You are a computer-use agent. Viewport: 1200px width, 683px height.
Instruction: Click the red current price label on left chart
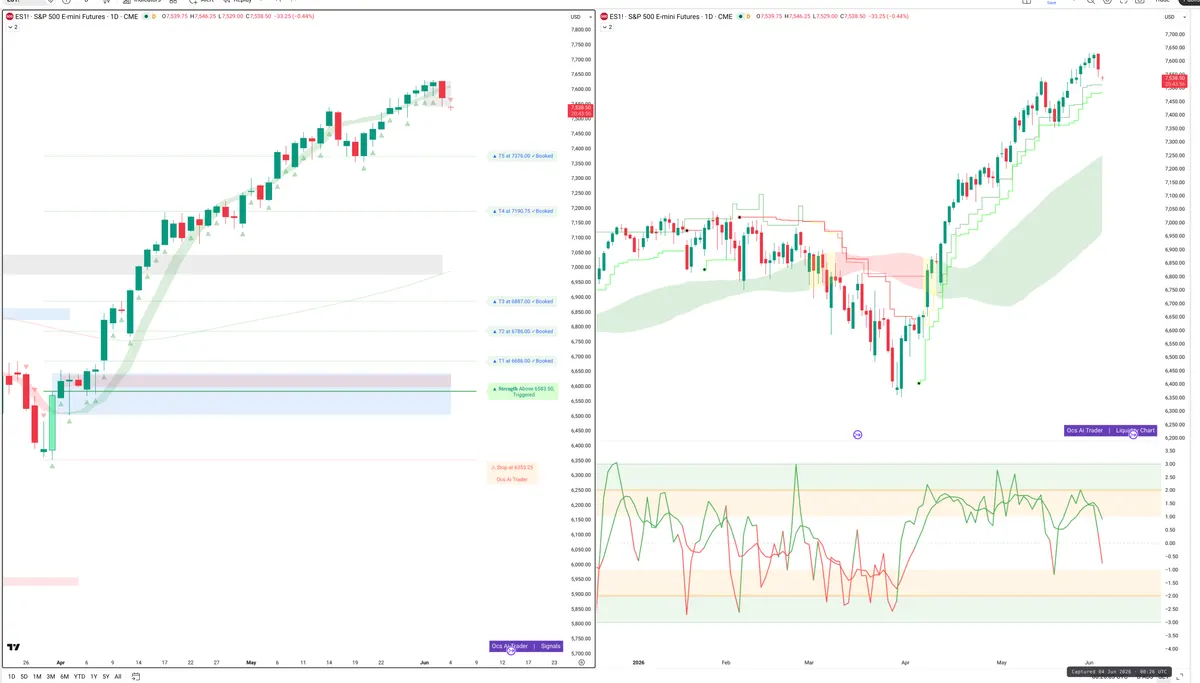[x=580, y=110]
